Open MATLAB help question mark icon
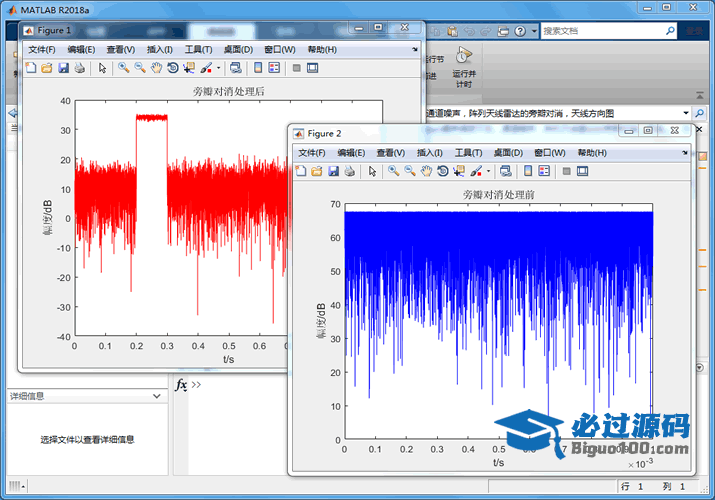 (x=520, y=31)
